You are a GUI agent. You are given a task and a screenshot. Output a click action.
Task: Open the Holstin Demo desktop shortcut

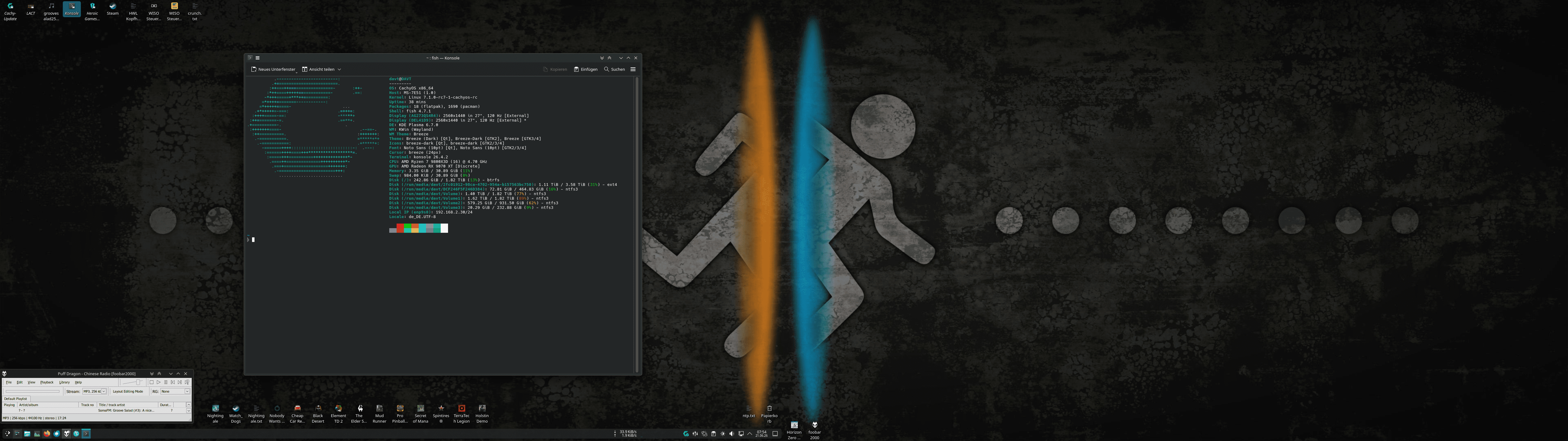pos(482,413)
